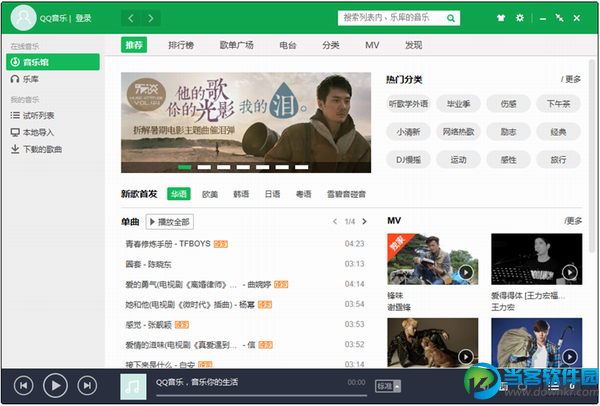The height and width of the screenshot is (406, 600).
Task: Select the 欧美 new songs filter
Action: 210,194
